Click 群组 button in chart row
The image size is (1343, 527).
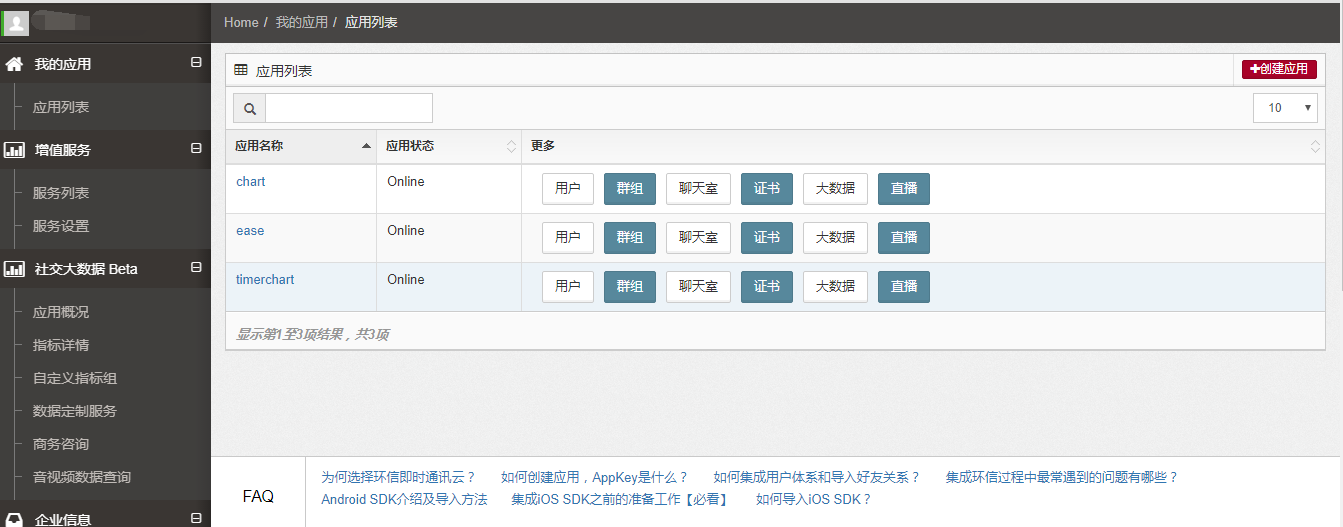coord(630,189)
